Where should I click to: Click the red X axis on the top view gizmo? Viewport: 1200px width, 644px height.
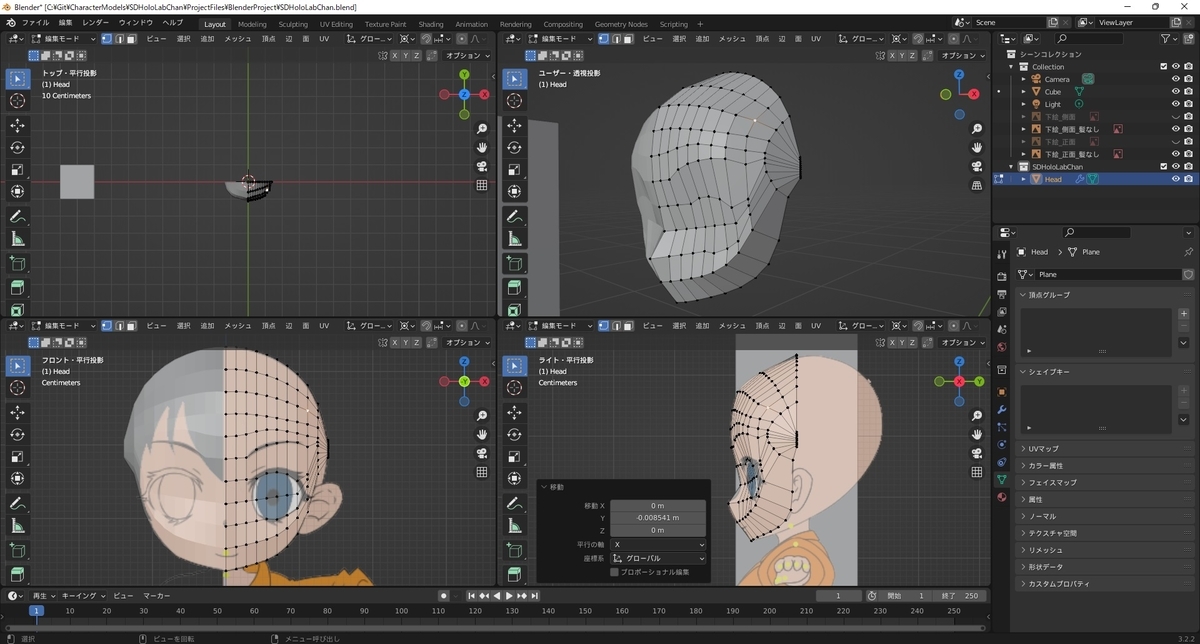coord(484,94)
